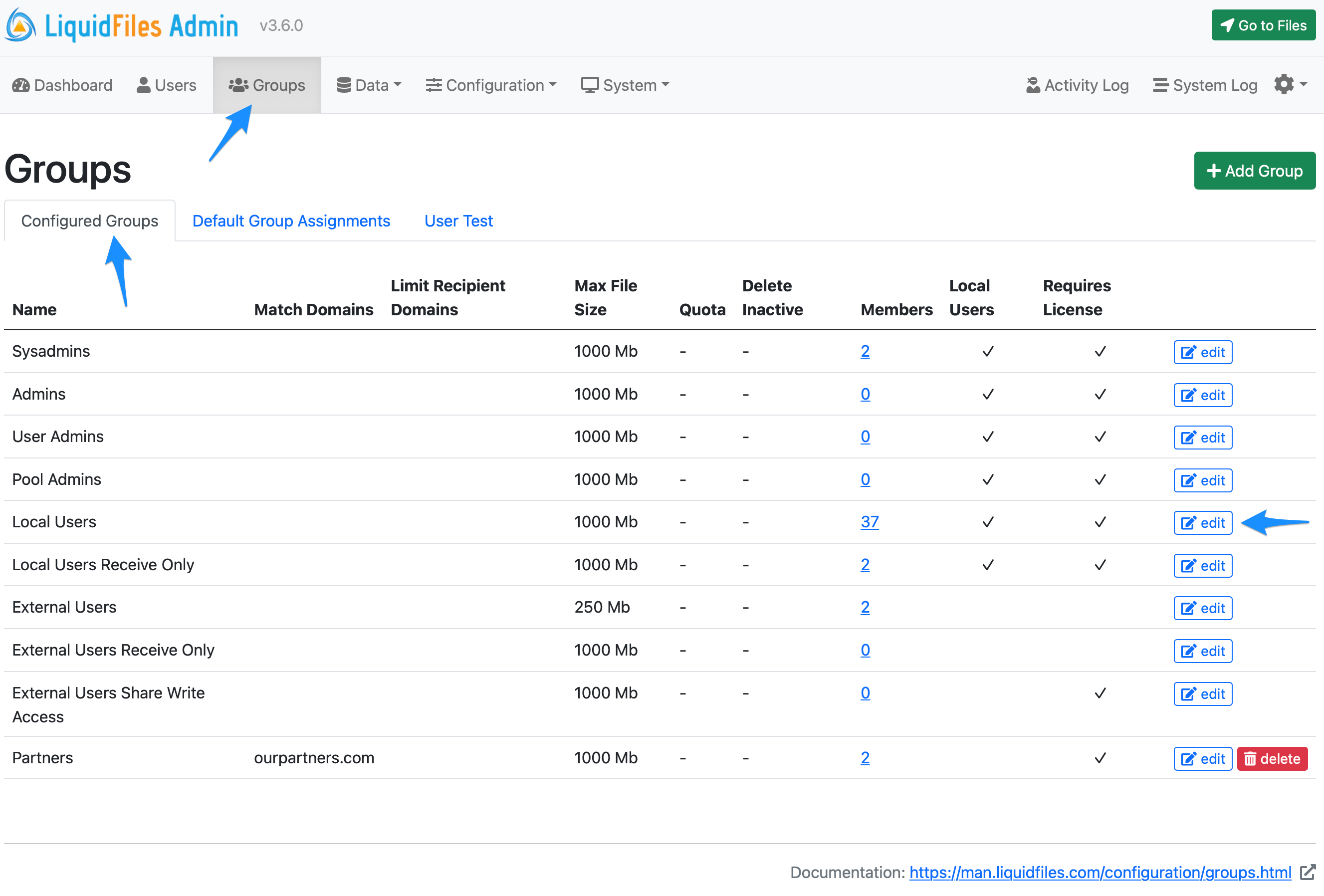Open the Activity Log
Viewport: 1324px width, 896px height.
1077,85
